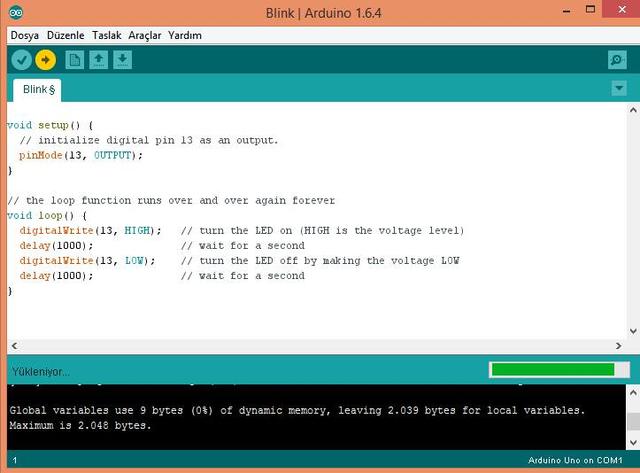The image size is (640, 473).
Task: Click the comment 'initialize digital pin 13 as an output'
Action: tap(149, 140)
